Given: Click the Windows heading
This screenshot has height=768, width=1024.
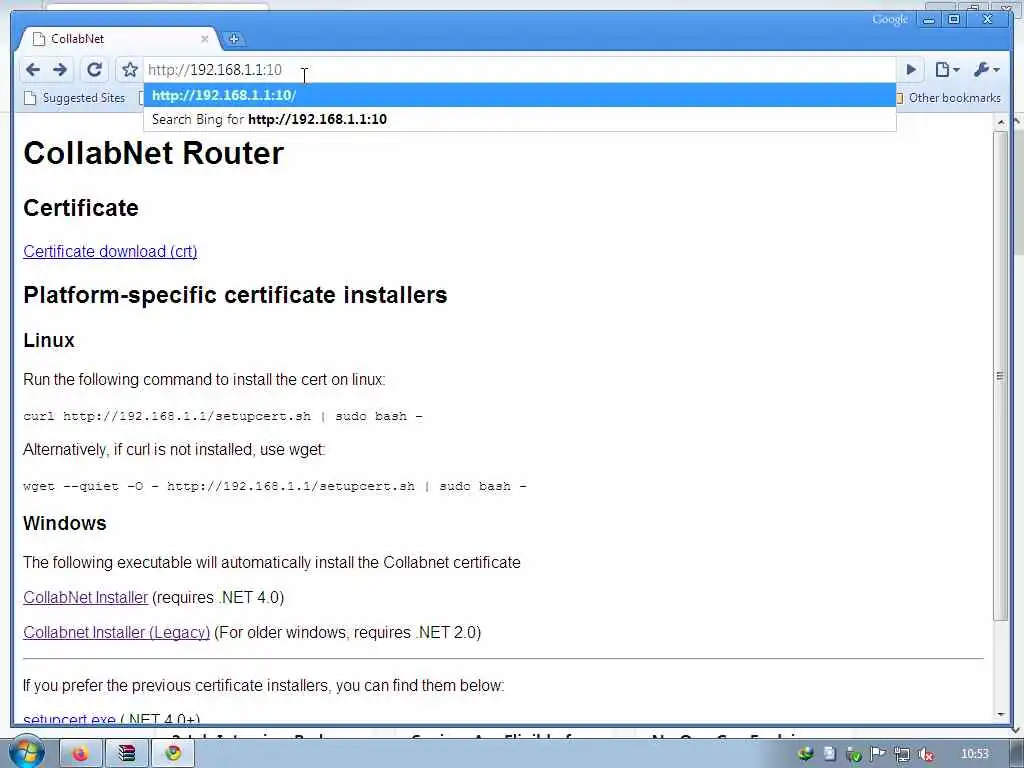Looking at the screenshot, I should [x=65, y=524].
